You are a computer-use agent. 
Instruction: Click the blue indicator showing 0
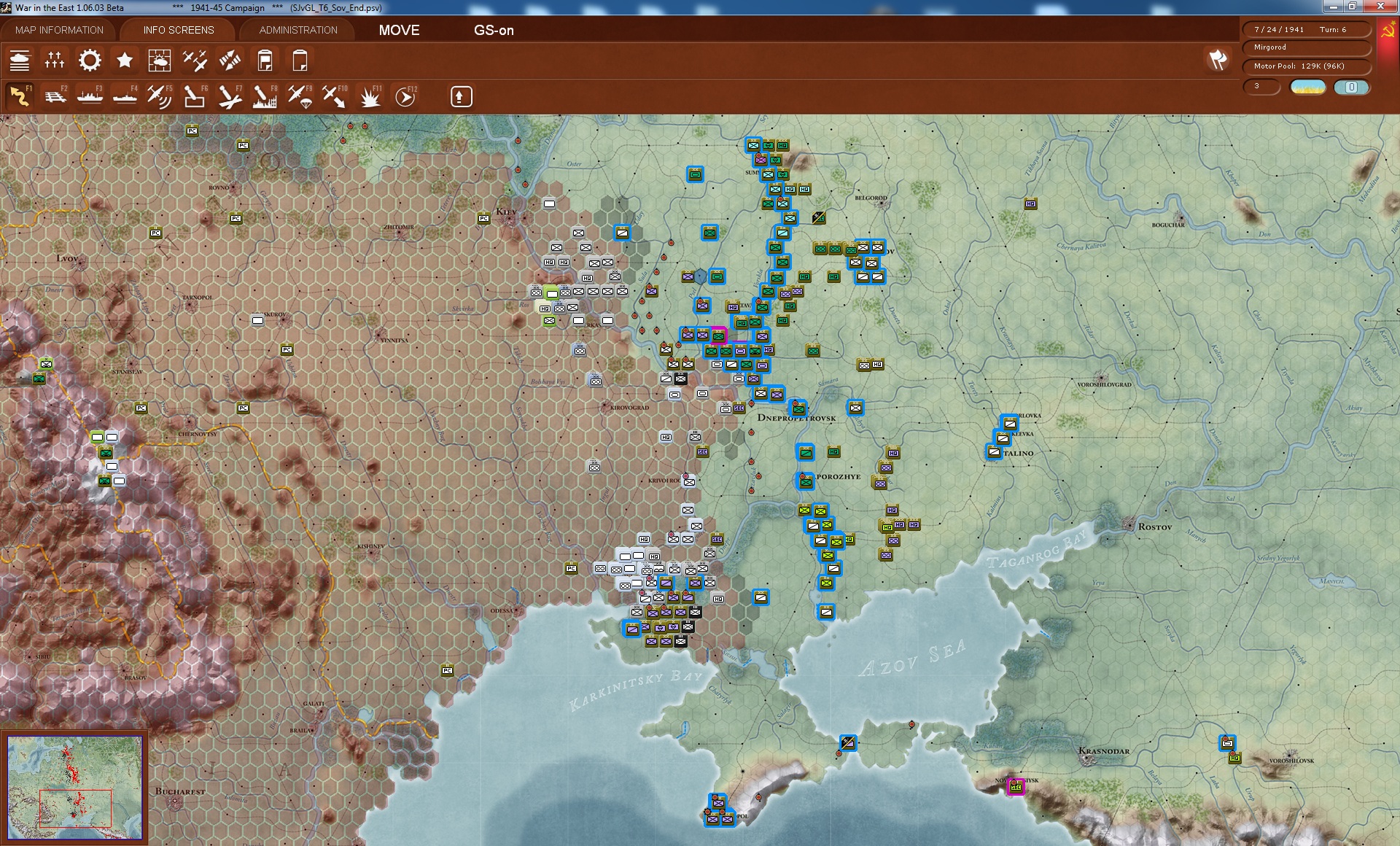pyautogui.click(x=1351, y=87)
